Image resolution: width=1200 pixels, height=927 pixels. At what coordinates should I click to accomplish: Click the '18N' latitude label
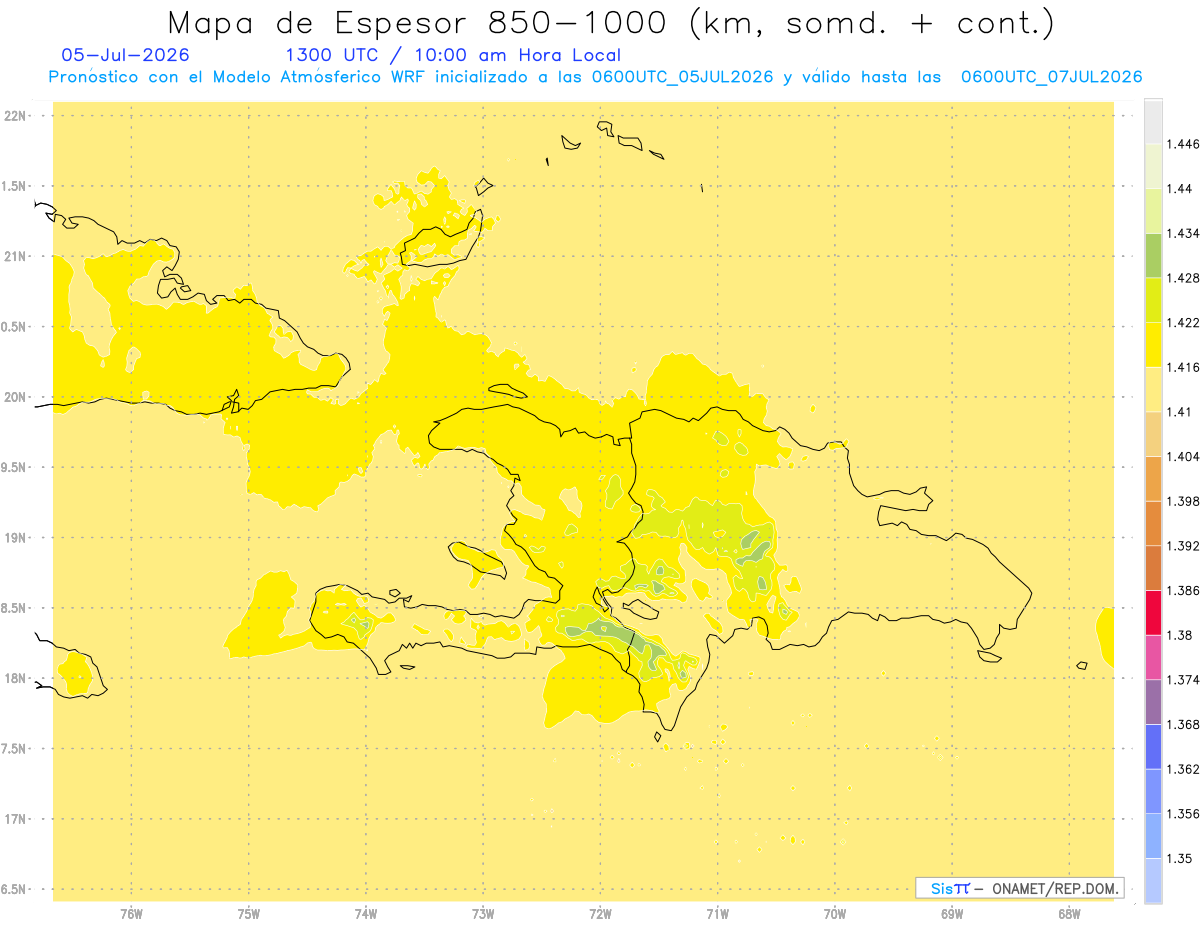15,679
